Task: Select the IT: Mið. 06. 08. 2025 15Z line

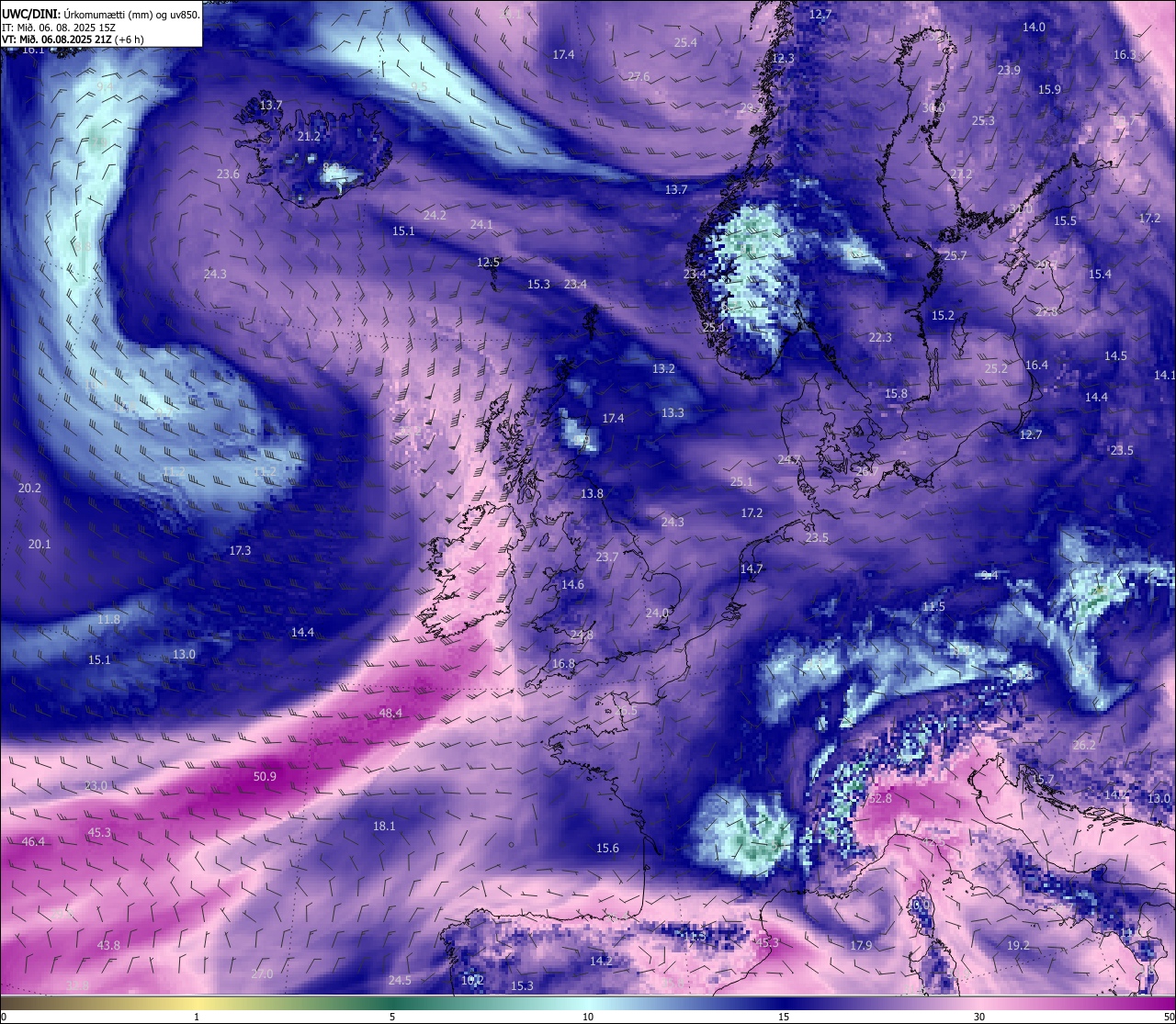Action: [61, 28]
